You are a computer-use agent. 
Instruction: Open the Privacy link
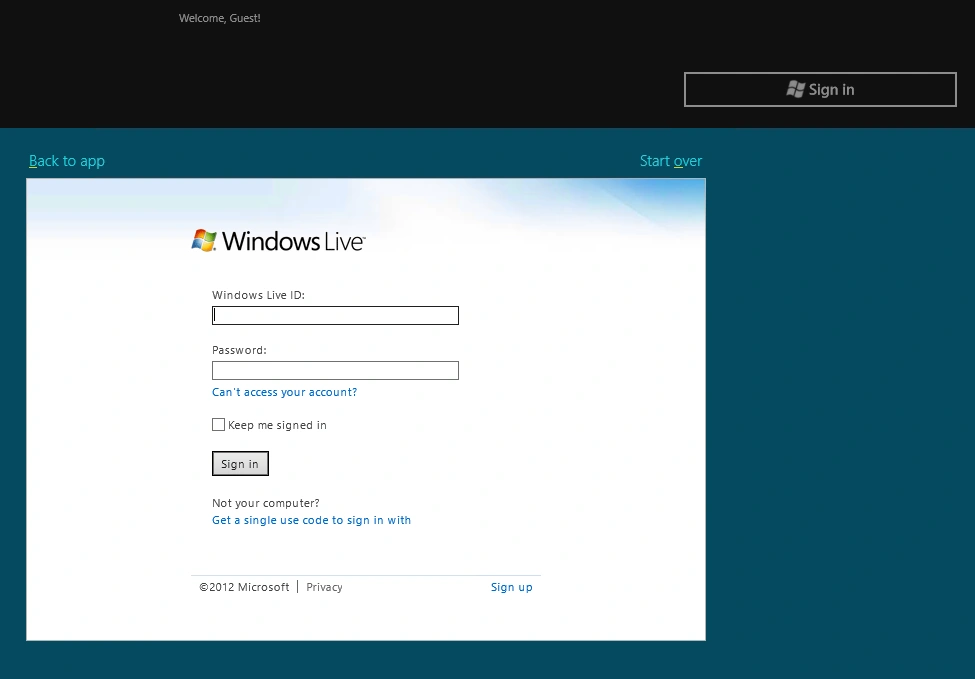324,587
